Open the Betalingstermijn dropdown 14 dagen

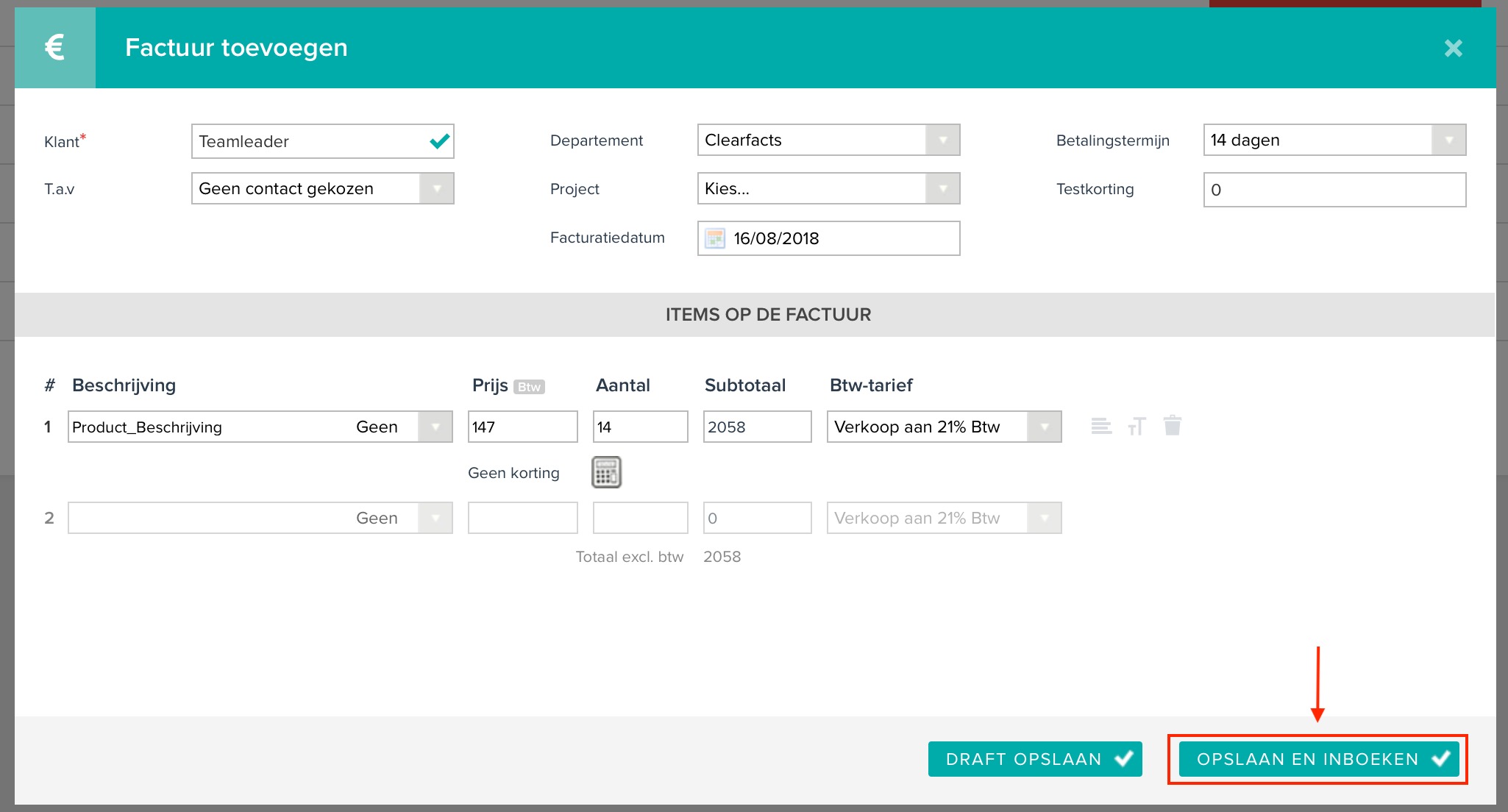click(x=1334, y=140)
